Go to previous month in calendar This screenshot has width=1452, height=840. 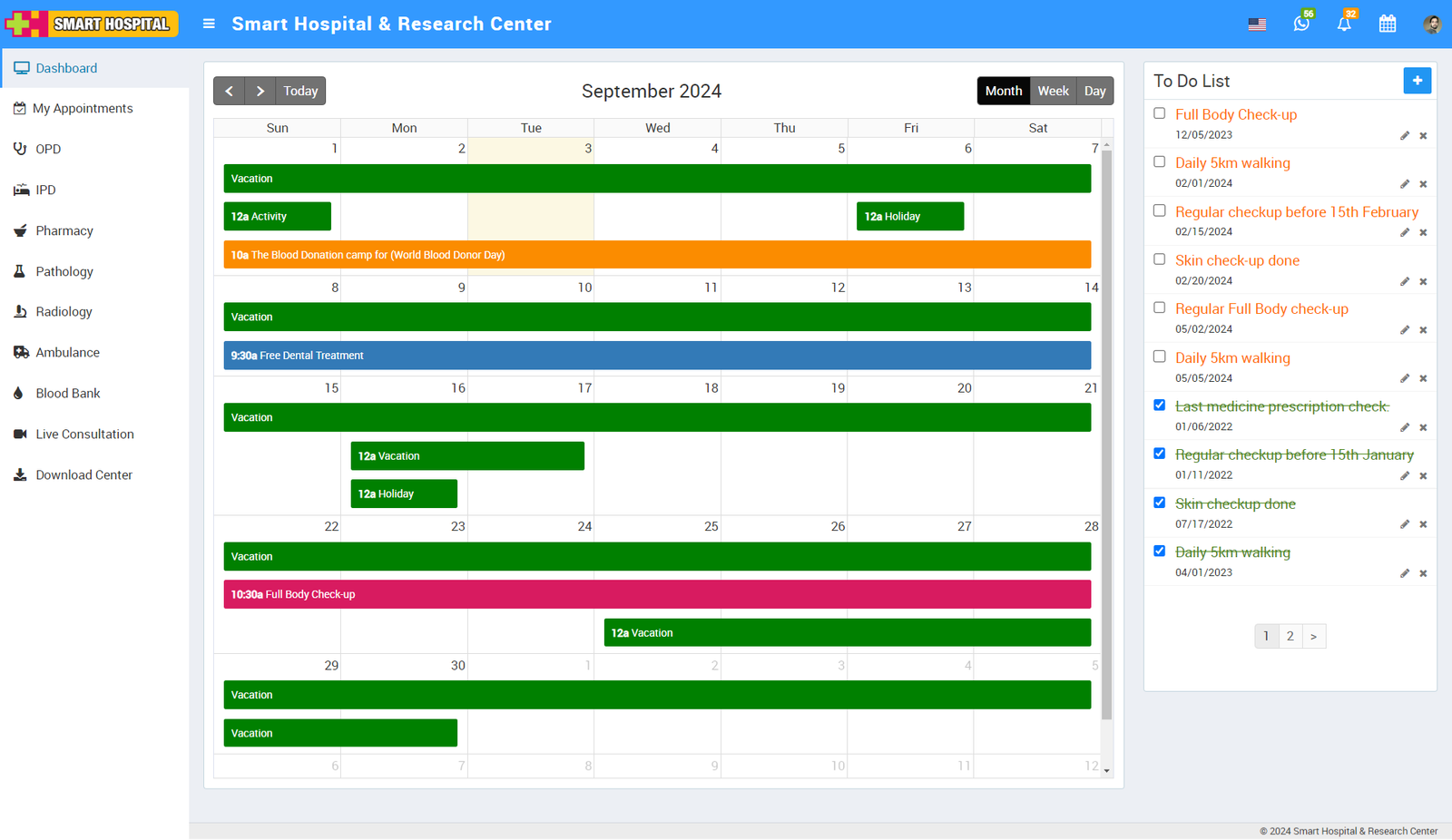click(230, 91)
